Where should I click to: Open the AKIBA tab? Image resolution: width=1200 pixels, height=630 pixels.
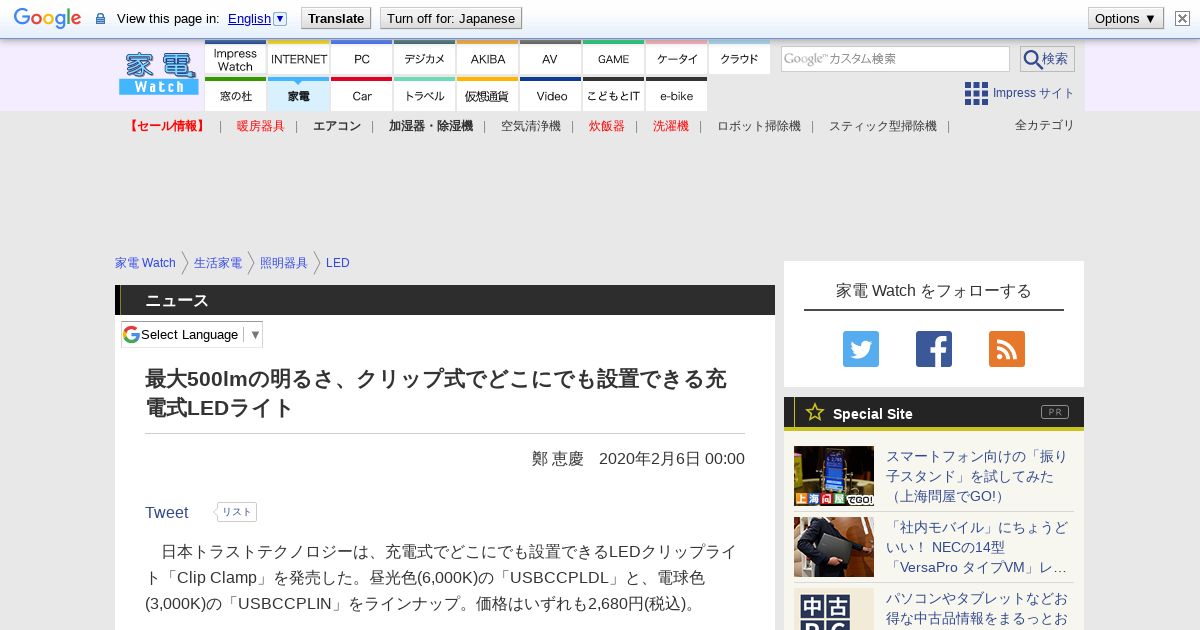[488, 59]
